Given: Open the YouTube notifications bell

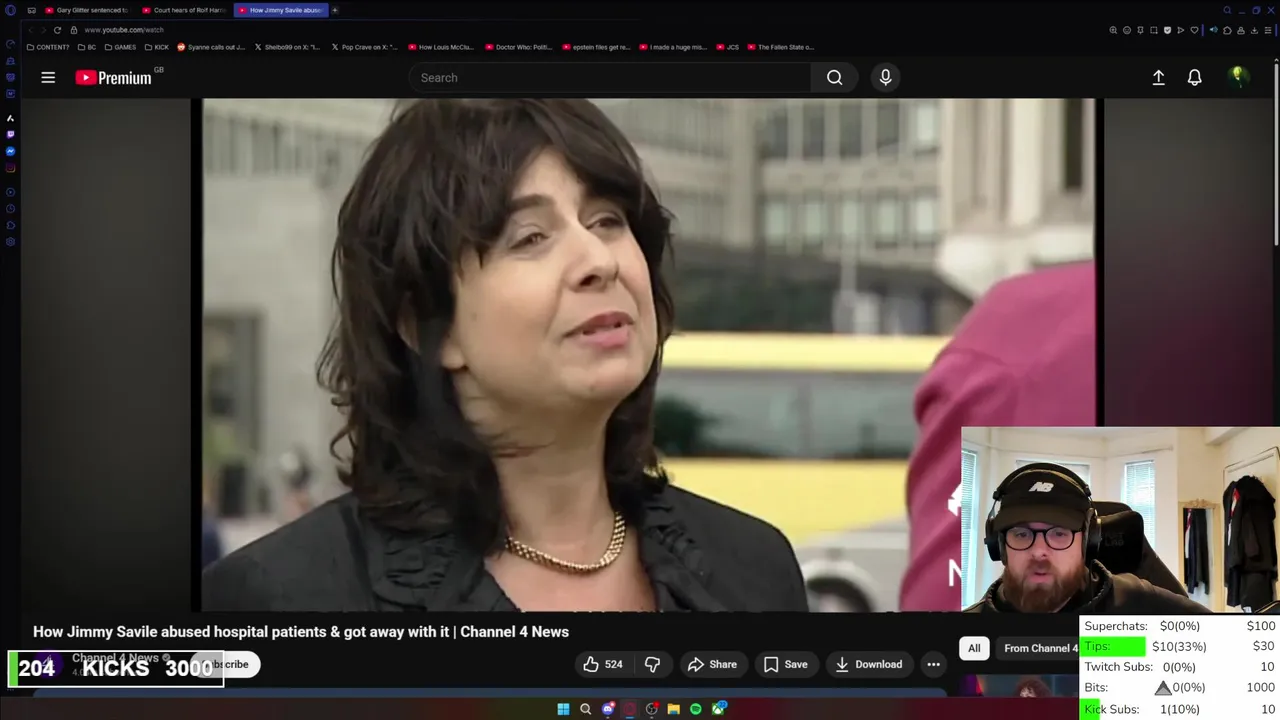Looking at the screenshot, I should tap(1194, 77).
